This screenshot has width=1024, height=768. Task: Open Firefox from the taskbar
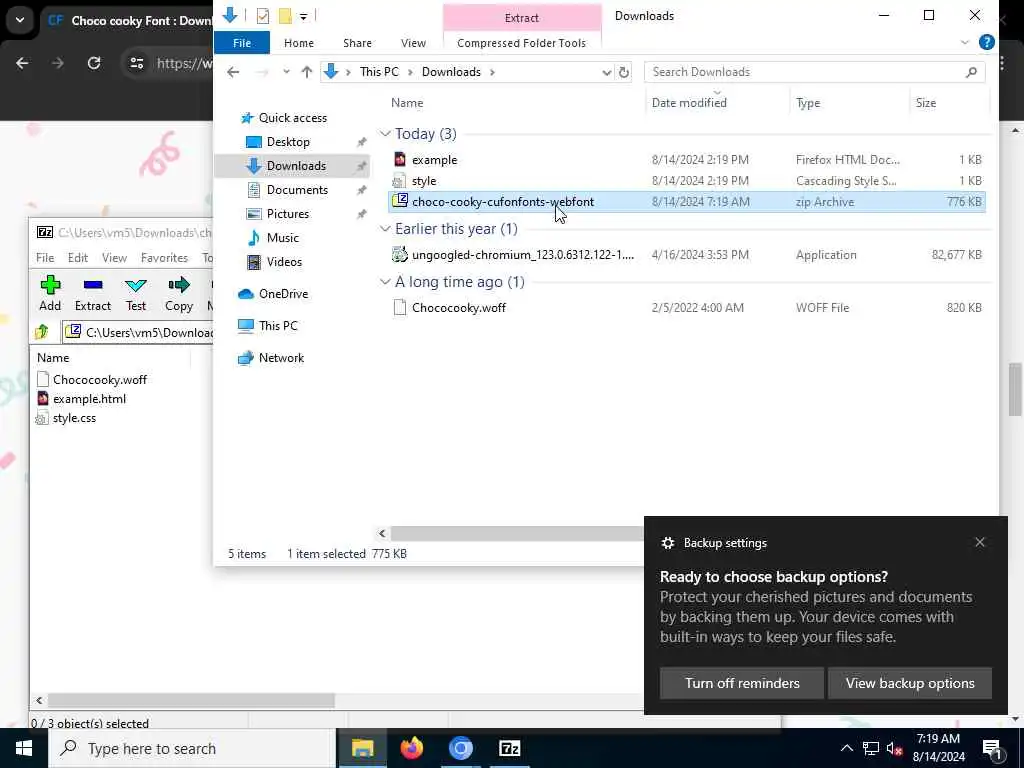click(411, 748)
